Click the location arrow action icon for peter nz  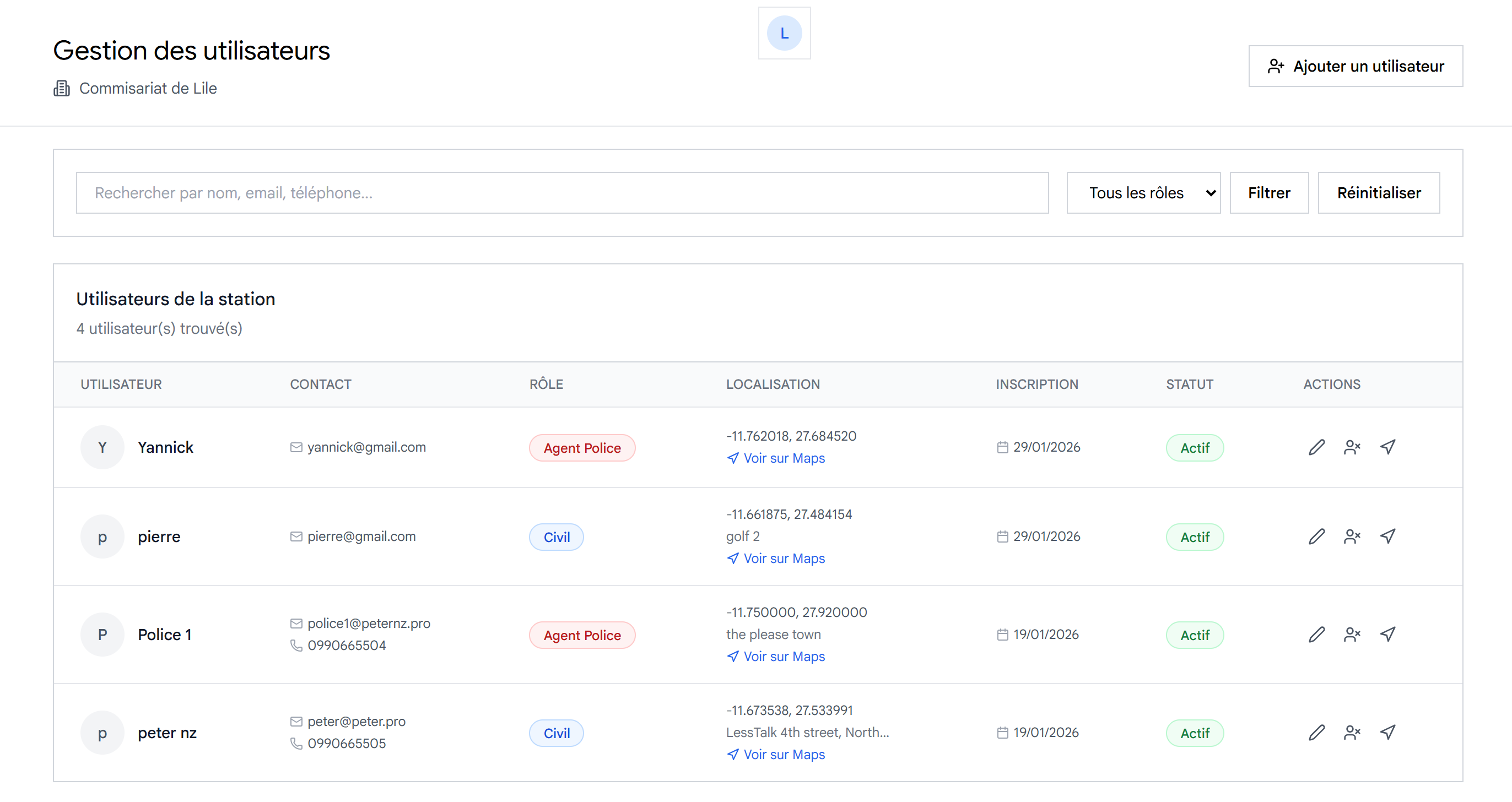click(x=1387, y=732)
